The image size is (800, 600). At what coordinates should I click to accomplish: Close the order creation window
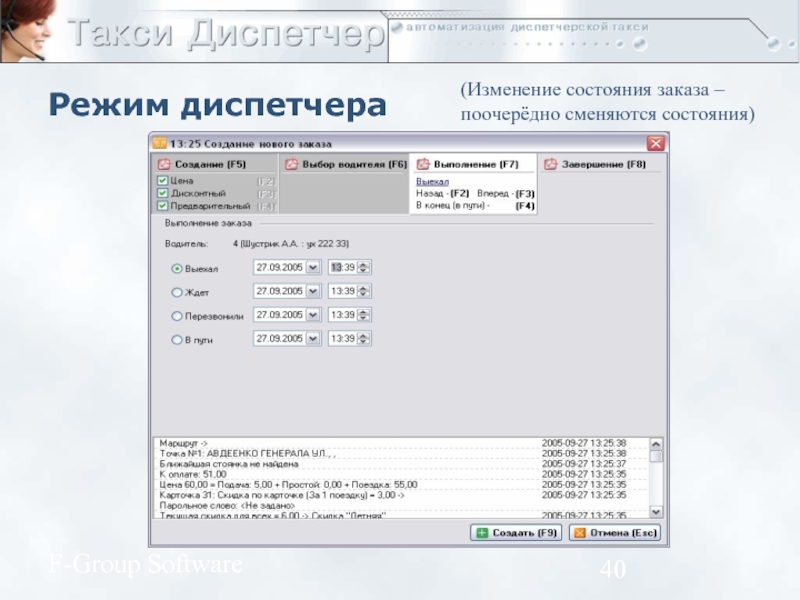click(x=656, y=143)
